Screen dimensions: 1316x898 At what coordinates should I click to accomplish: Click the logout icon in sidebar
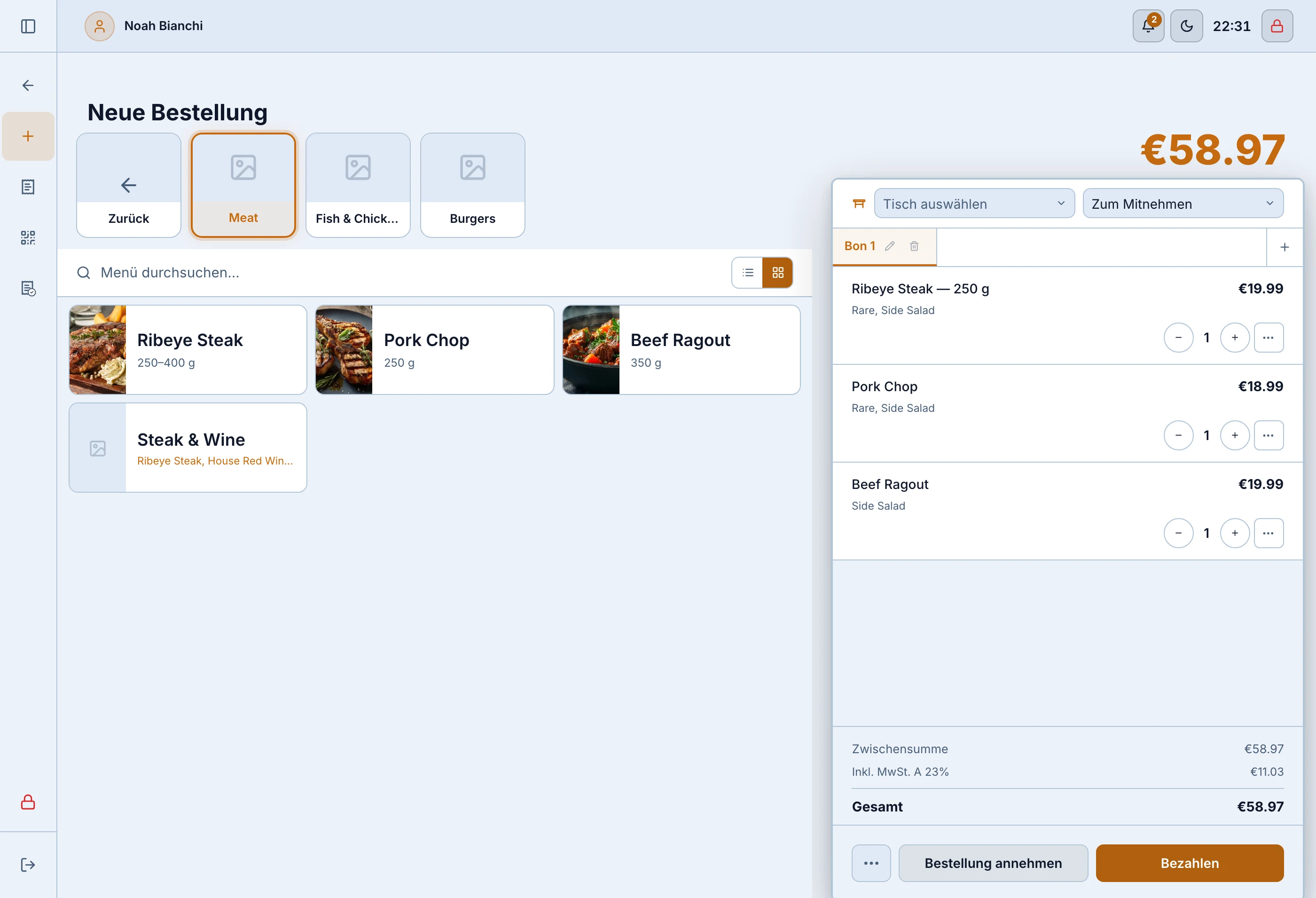point(28,865)
